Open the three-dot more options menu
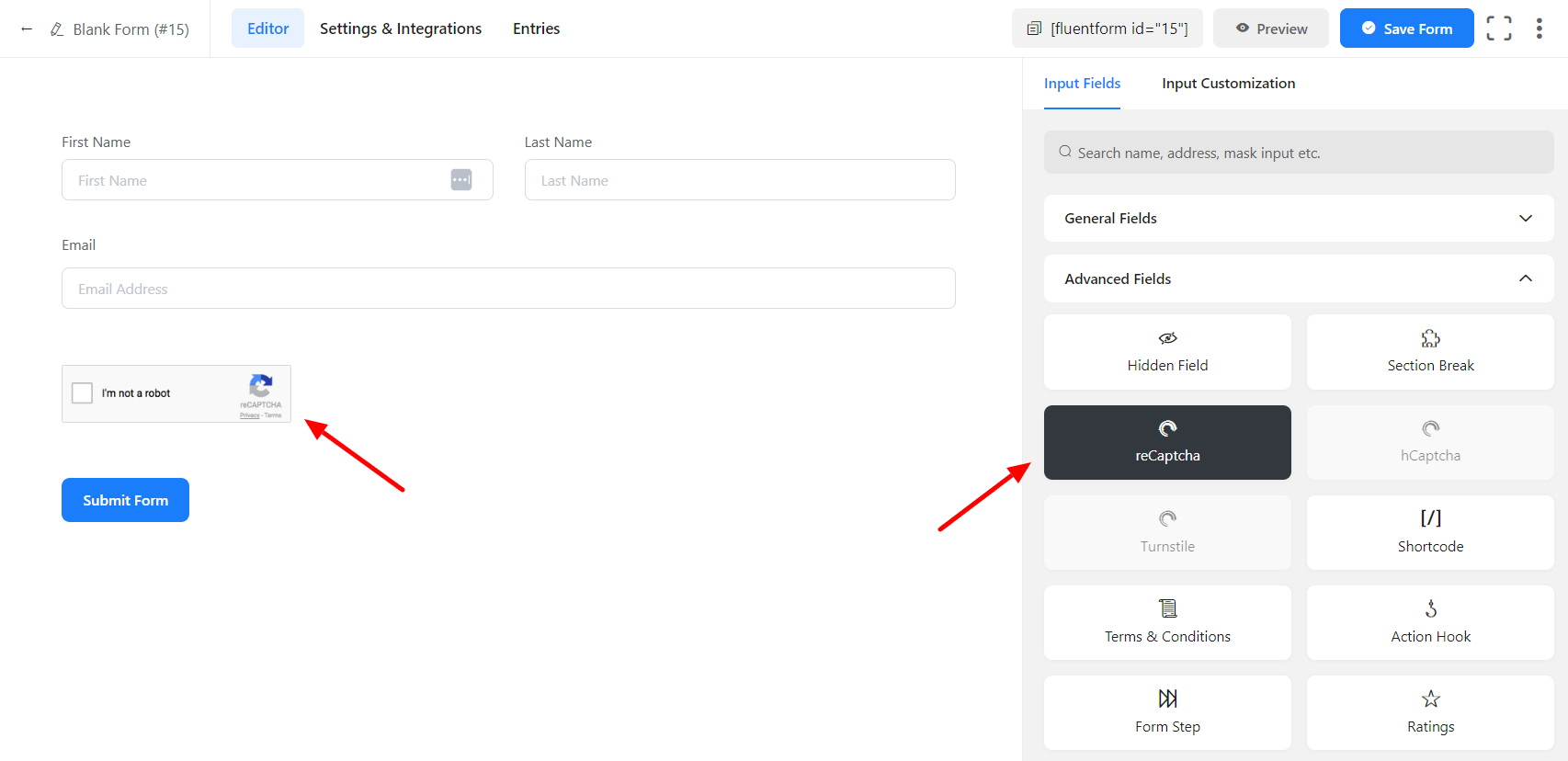Screen dimensions: 1568x761 point(1539,28)
